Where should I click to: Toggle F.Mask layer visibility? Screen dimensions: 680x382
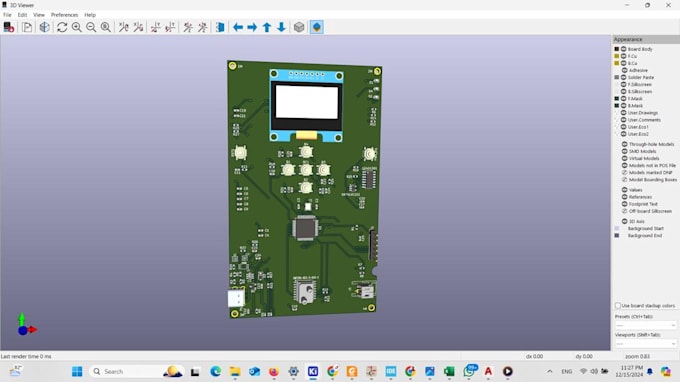coord(624,98)
